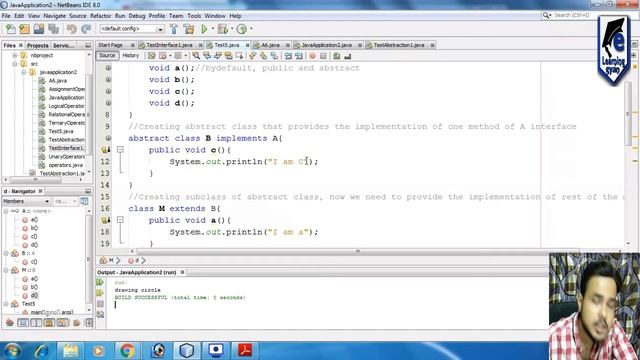Click the New File toolbar icon
Image resolution: width=640 pixels, height=360 pixels.
coord(11,29)
